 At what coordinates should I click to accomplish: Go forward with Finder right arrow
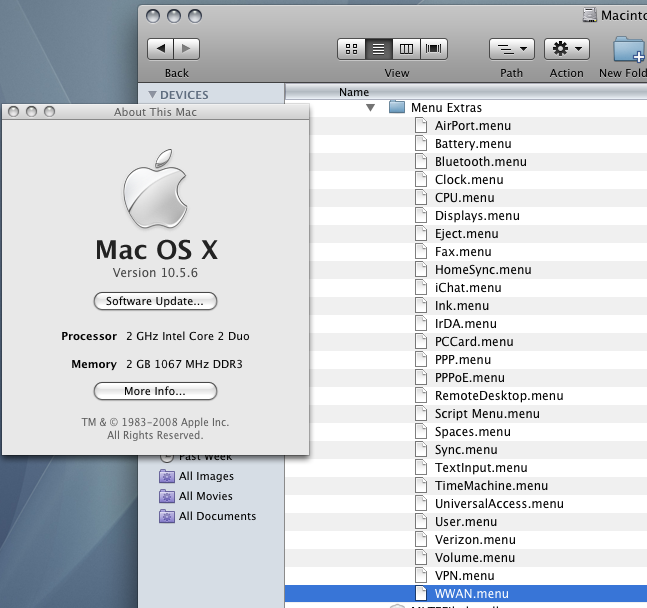(187, 49)
